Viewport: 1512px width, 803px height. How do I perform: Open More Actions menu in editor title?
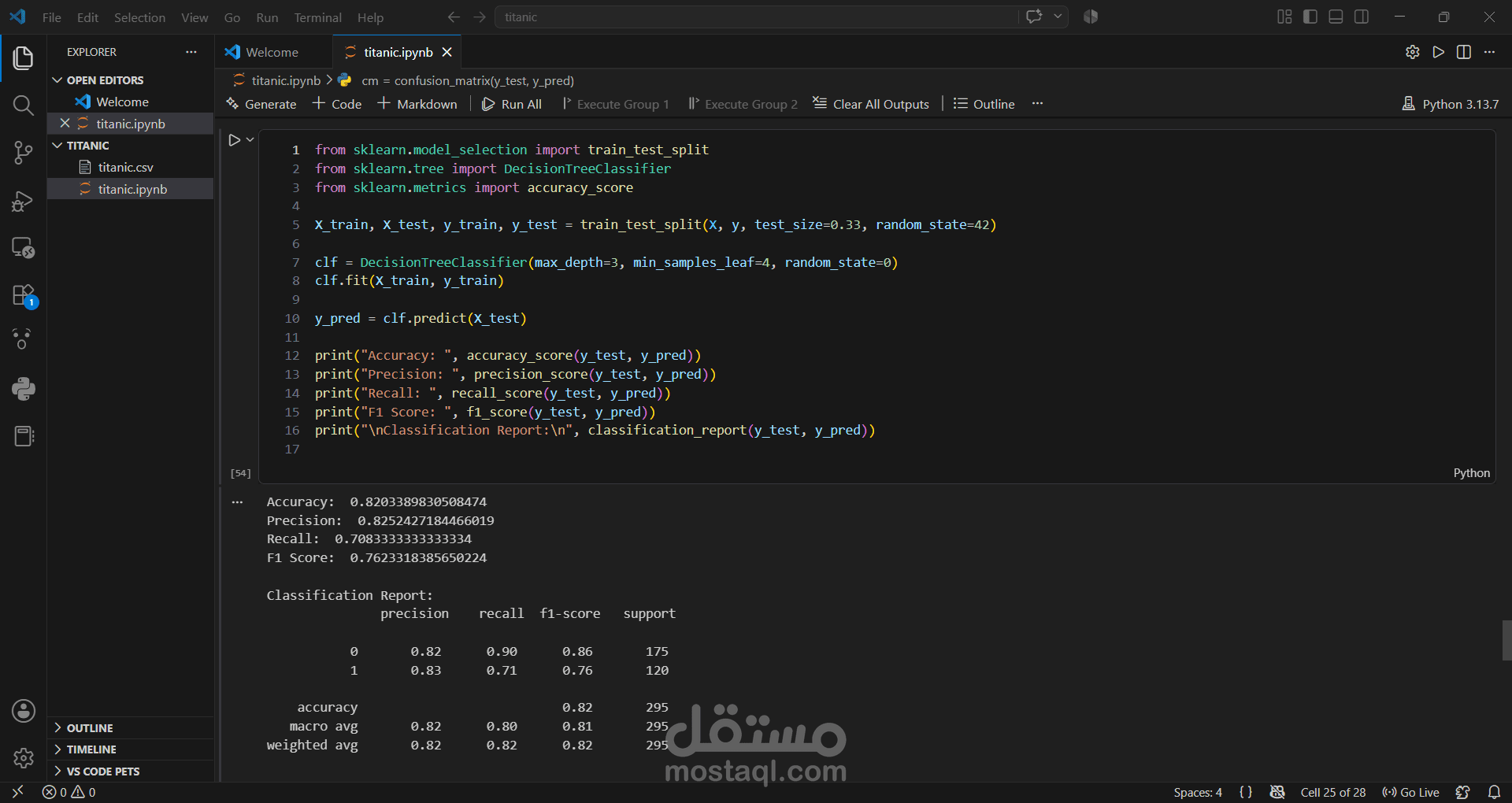[1489, 52]
